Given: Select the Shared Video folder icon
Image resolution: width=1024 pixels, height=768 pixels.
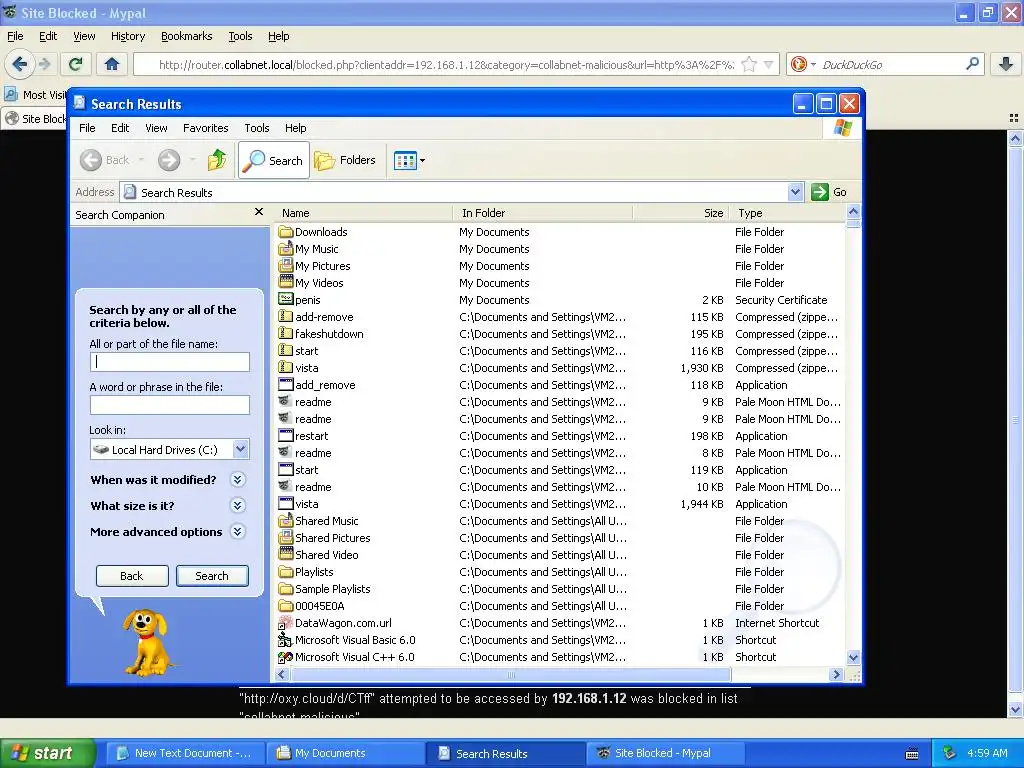Looking at the screenshot, I should [x=285, y=554].
